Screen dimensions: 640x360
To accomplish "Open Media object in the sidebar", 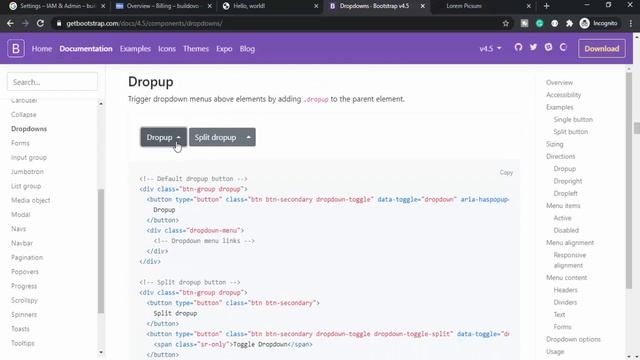I will (31, 200).
